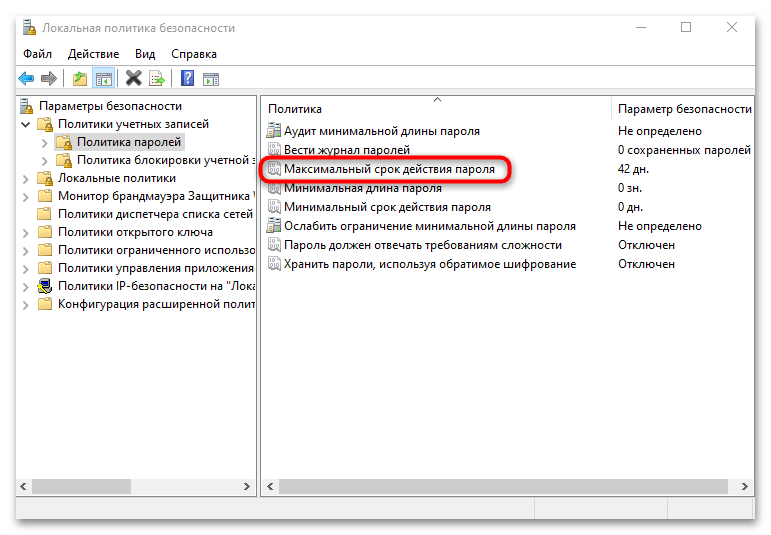This screenshot has height=535, width=771.
Task: Select Политики IP-безопасности tree label
Action: [156, 286]
